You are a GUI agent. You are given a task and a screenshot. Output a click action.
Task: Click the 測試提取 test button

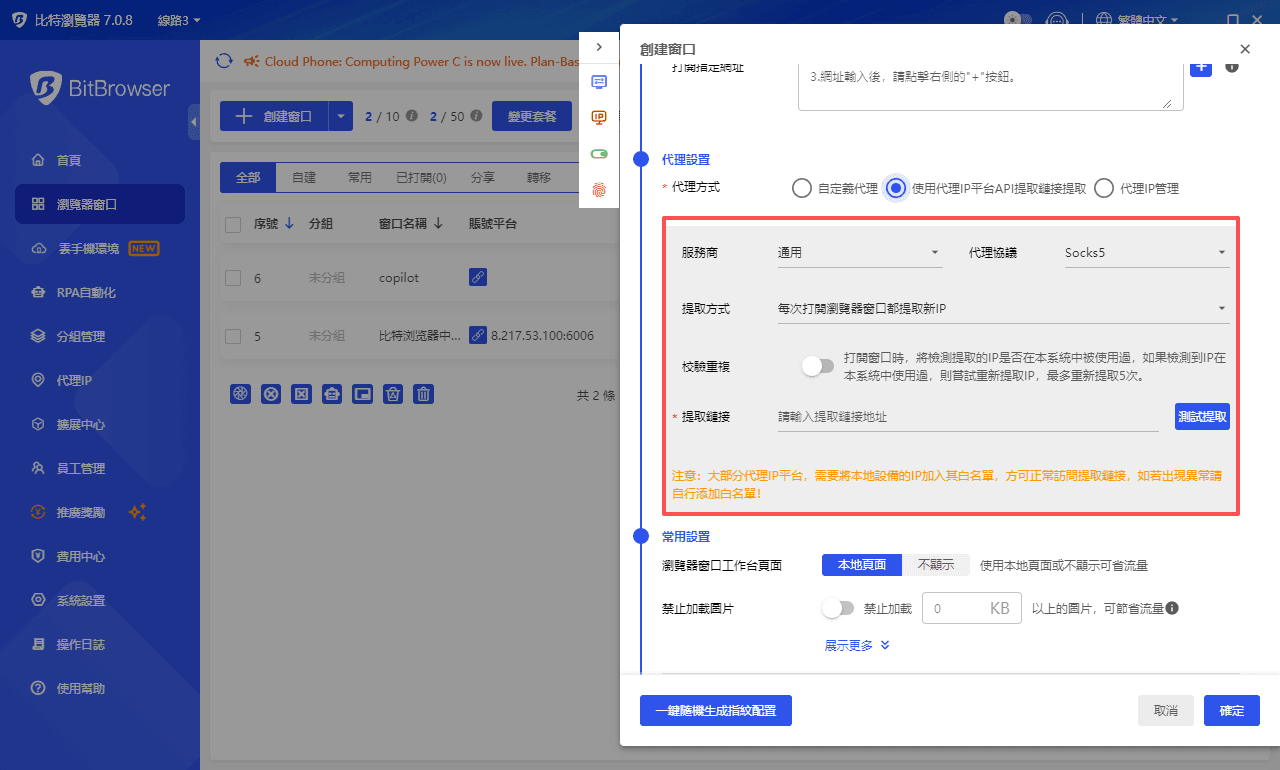[1201, 416]
